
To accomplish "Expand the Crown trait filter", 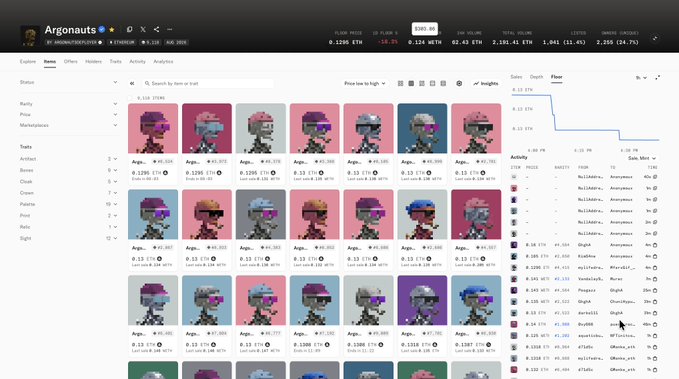I will (x=68, y=193).
